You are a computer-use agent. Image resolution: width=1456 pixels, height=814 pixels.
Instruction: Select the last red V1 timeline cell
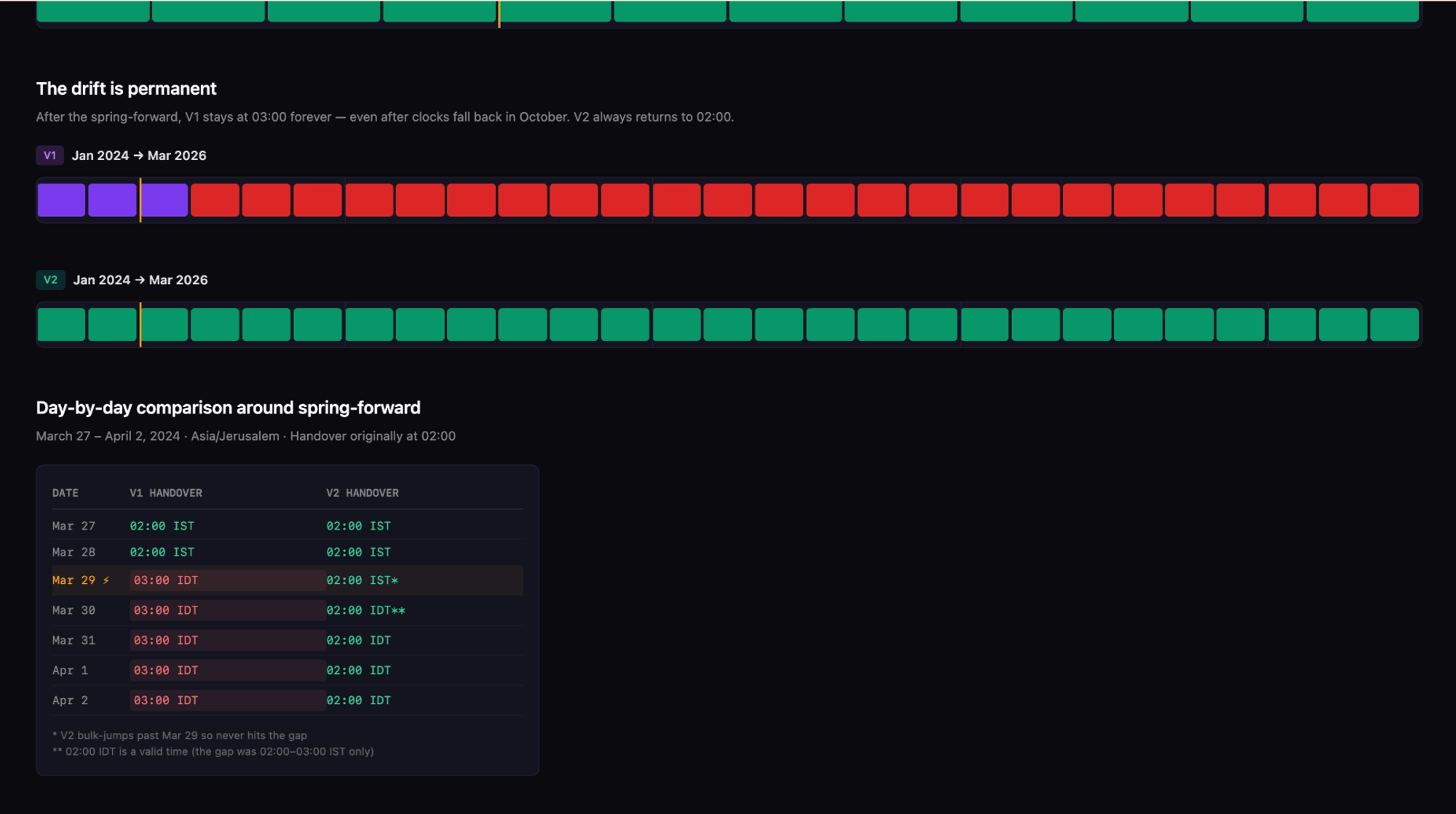(x=1394, y=200)
